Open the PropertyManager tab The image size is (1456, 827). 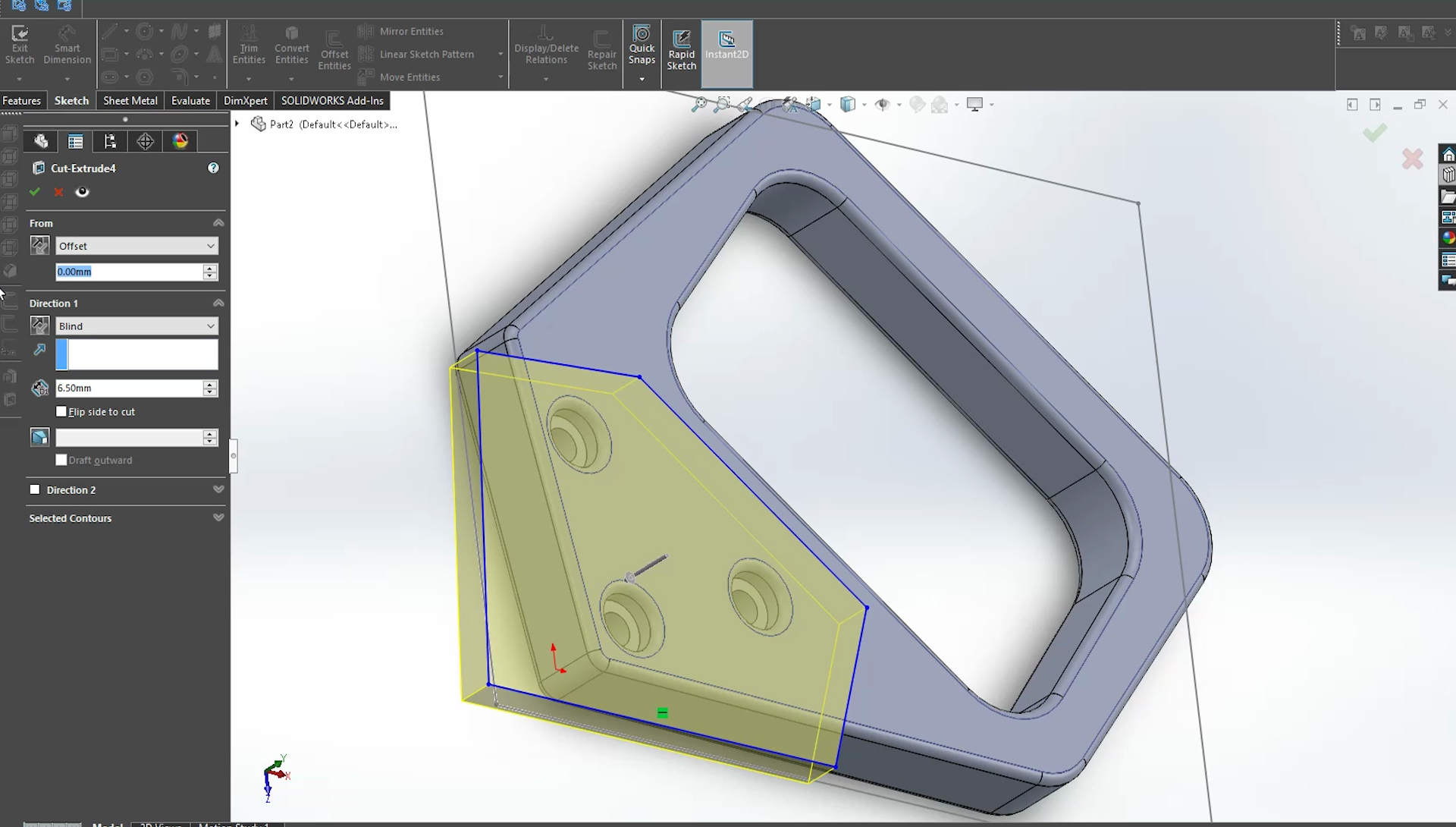pyautogui.click(x=75, y=141)
